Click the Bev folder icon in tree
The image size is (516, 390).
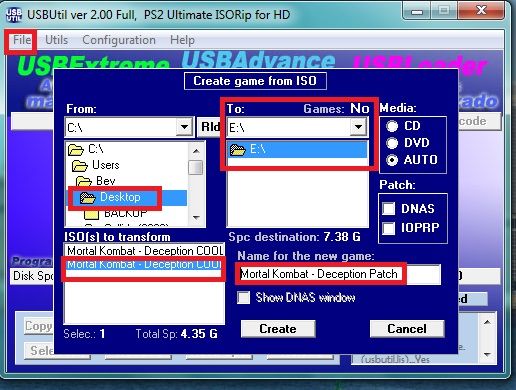click(84, 181)
